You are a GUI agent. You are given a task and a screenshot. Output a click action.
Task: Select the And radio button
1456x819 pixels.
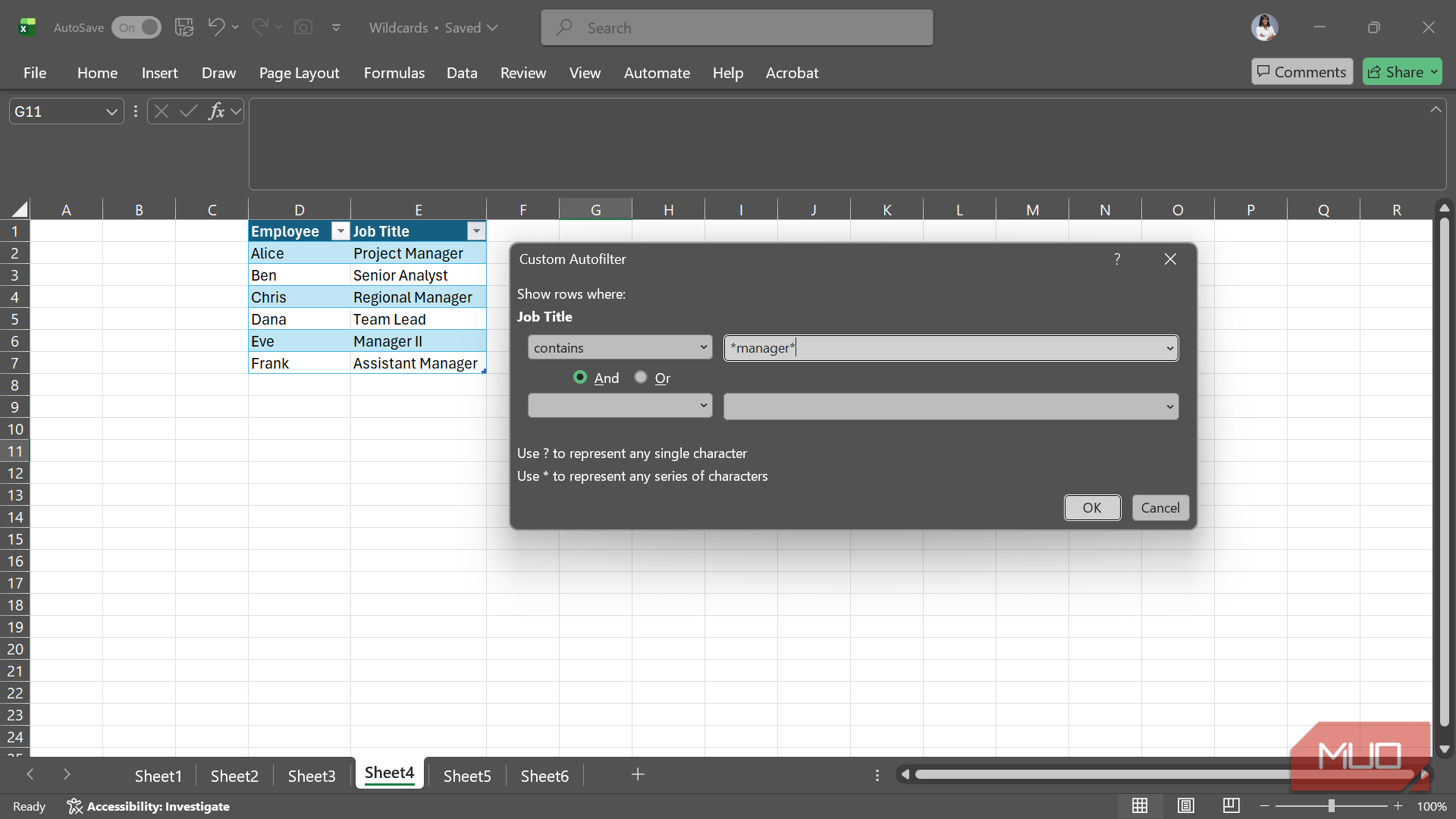[580, 377]
